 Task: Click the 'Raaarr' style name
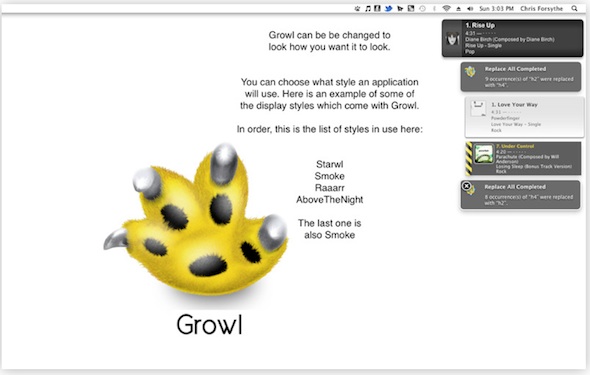click(x=330, y=188)
